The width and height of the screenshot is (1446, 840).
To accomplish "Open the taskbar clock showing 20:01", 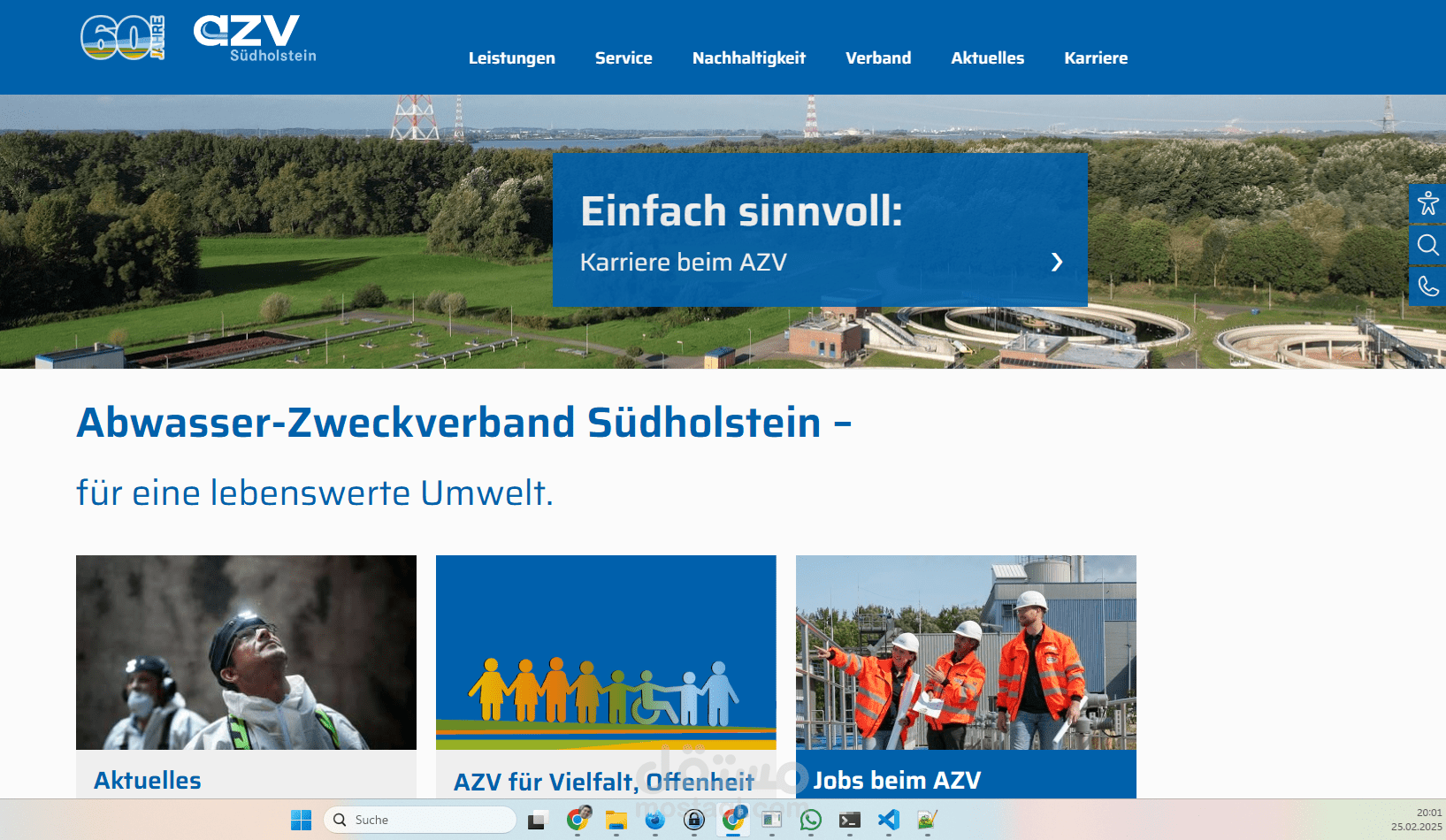I will pyautogui.click(x=1417, y=820).
